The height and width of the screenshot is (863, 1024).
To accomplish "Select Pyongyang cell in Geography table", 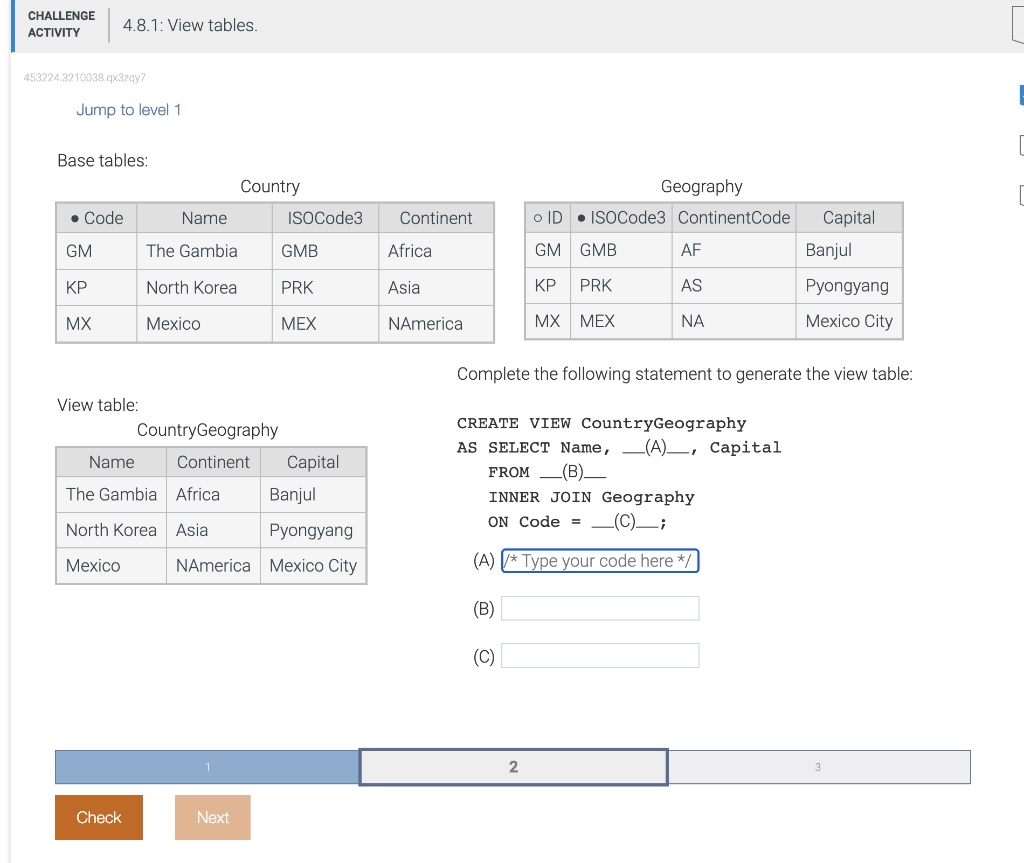I will coord(849,285).
